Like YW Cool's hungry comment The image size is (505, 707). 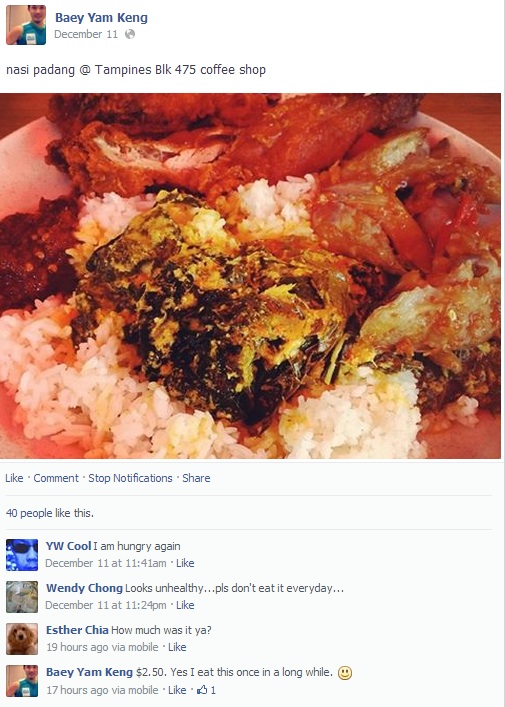(x=185, y=563)
